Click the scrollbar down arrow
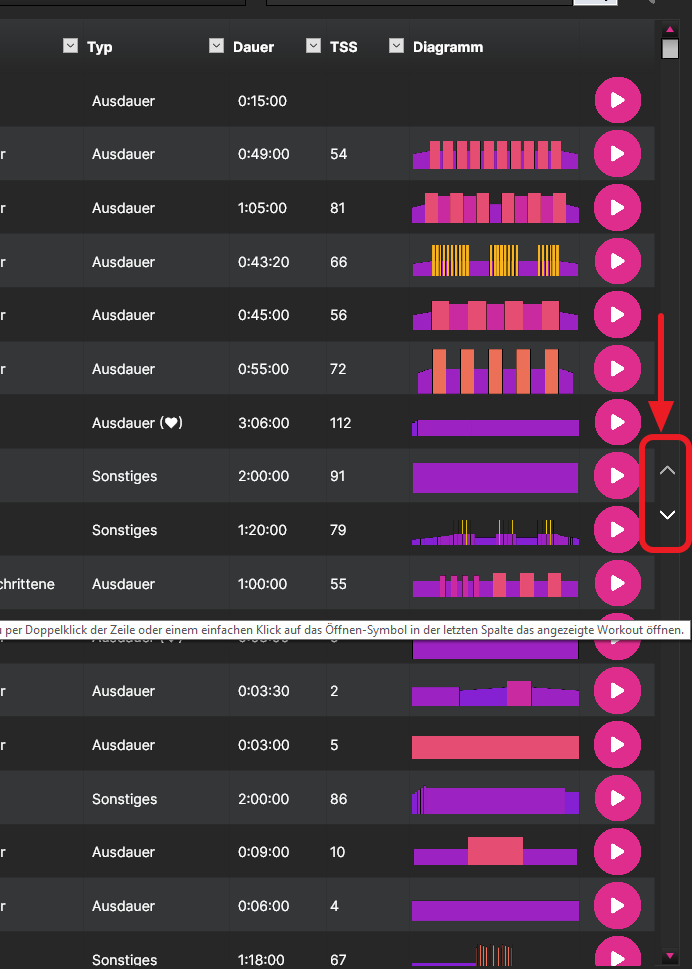 point(670,956)
